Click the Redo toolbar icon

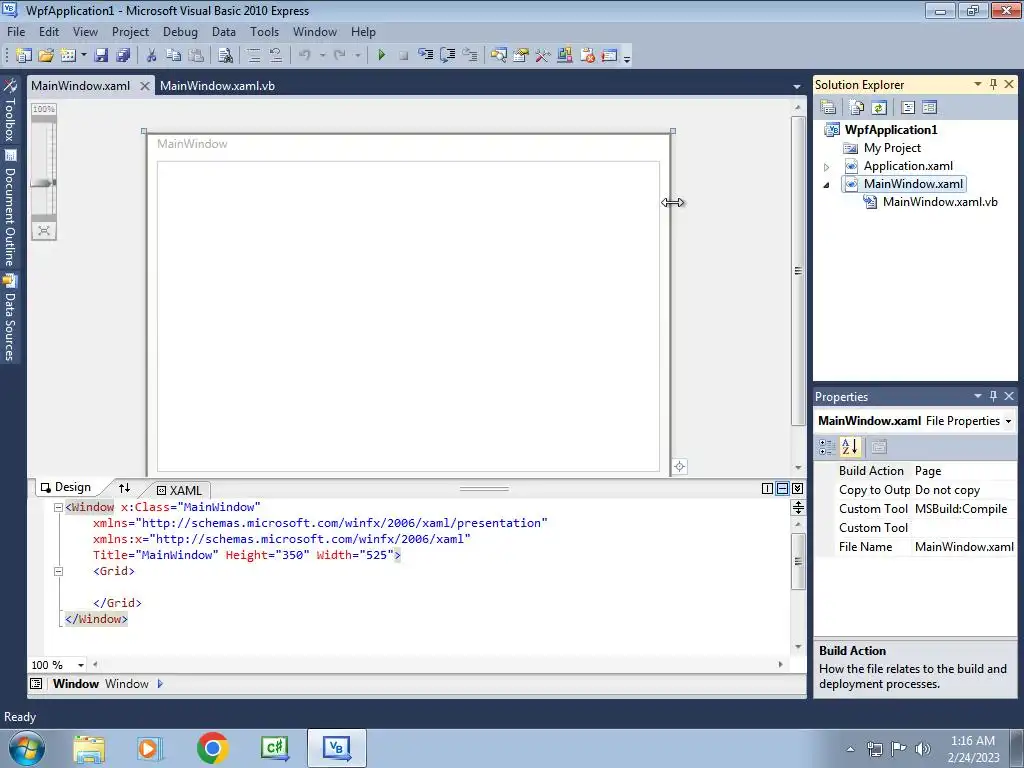[x=340, y=56]
